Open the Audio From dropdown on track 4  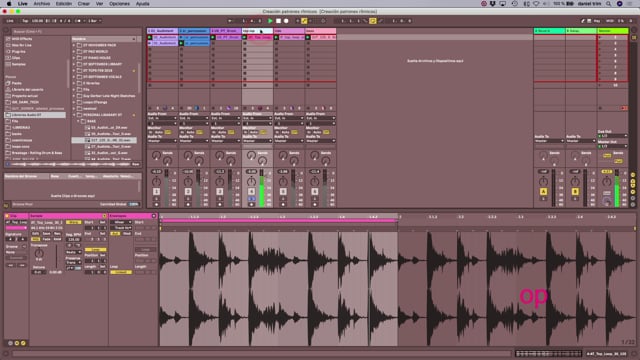[x=257, y=118]
